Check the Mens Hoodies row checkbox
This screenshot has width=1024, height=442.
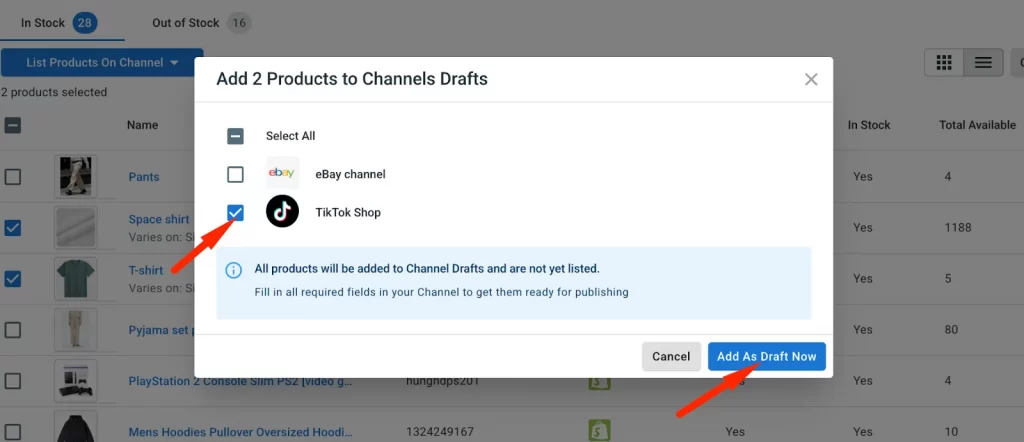[x=13, y=432]
